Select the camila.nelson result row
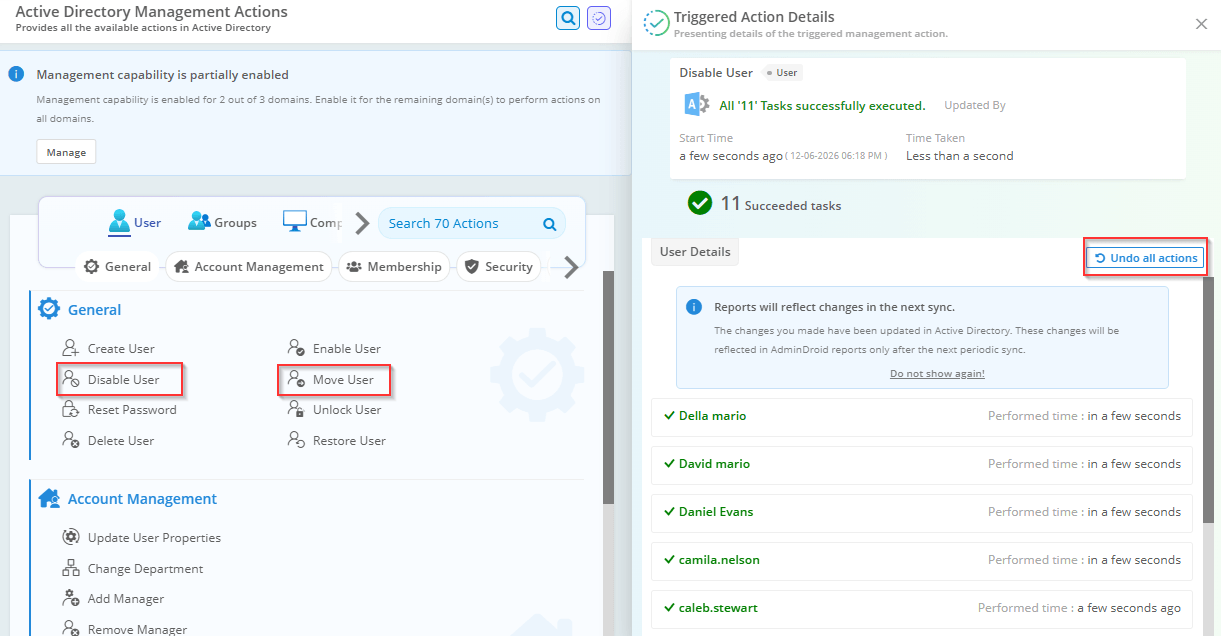This screenshot has height=636, width=1221. 922,560
